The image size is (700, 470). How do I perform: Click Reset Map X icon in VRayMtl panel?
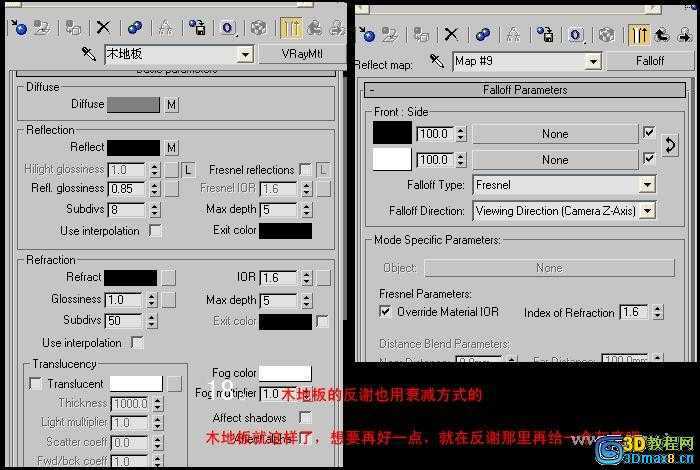[104, 28]
